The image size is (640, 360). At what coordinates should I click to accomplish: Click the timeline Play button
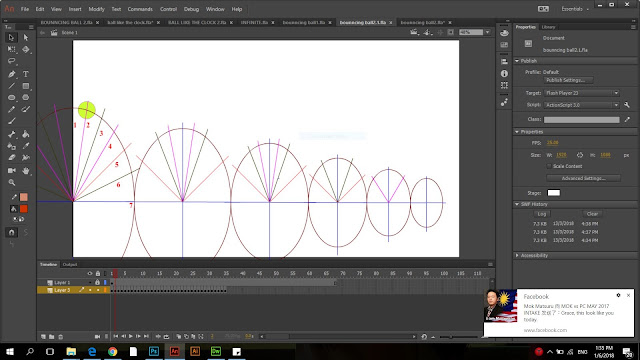pos(131,336)
